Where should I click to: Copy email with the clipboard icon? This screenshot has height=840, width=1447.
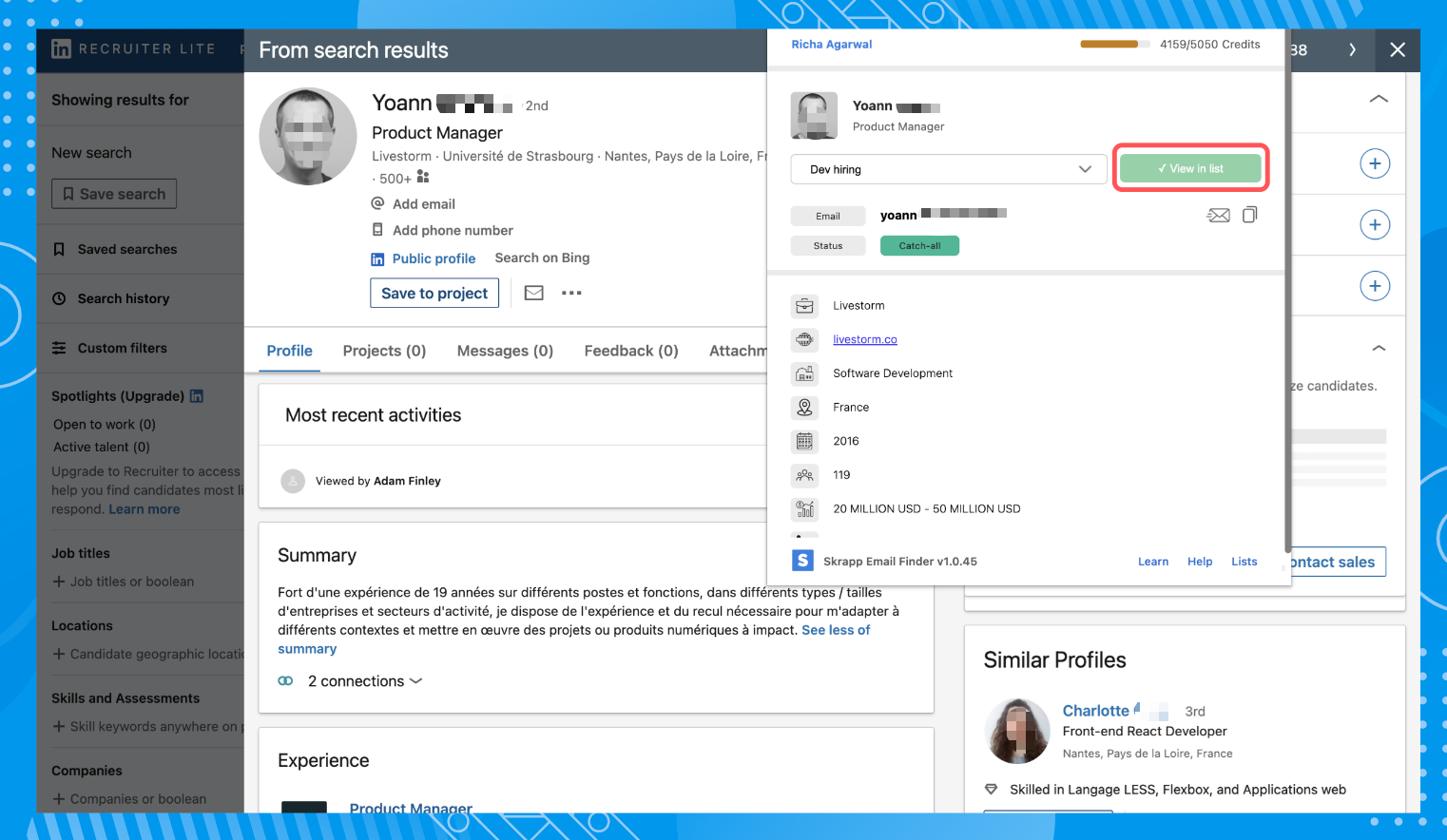coord(1249,215)
